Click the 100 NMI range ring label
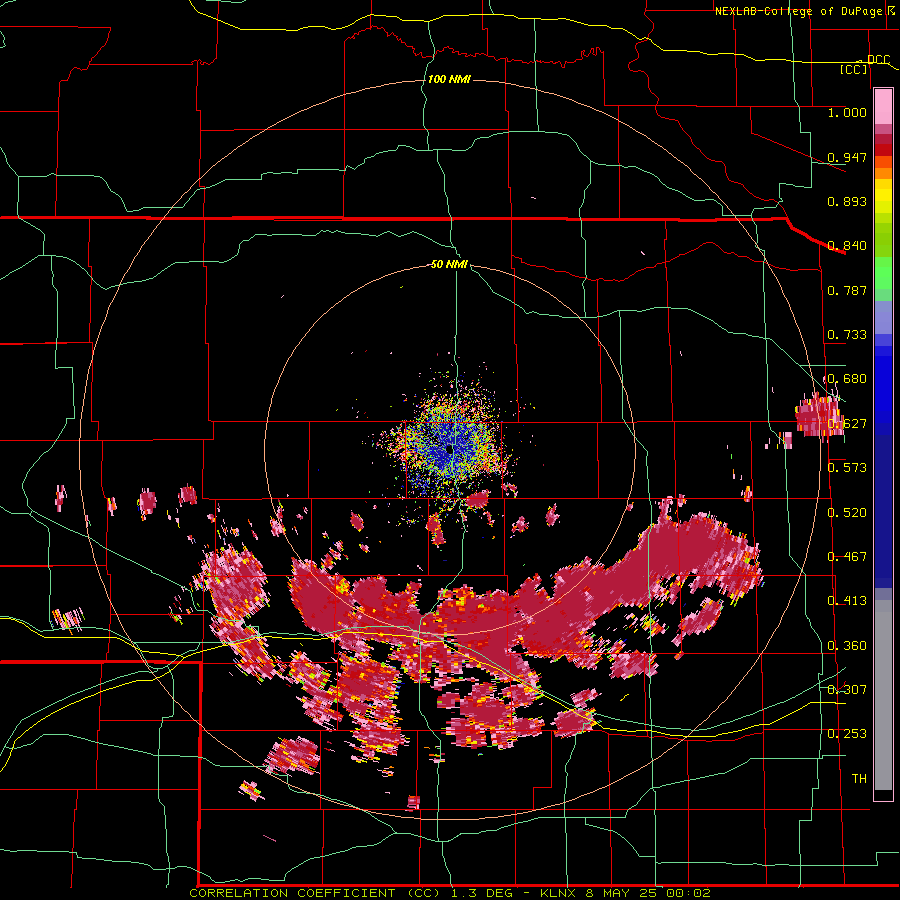This screenshot has height=900, width=900. [449, 79]
